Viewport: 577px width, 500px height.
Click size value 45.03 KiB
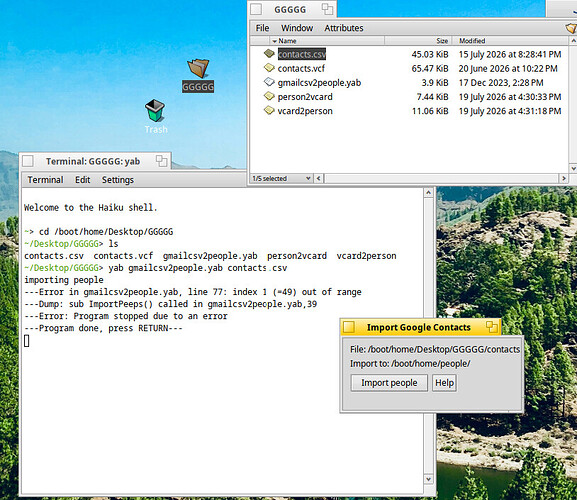(430, 54)
